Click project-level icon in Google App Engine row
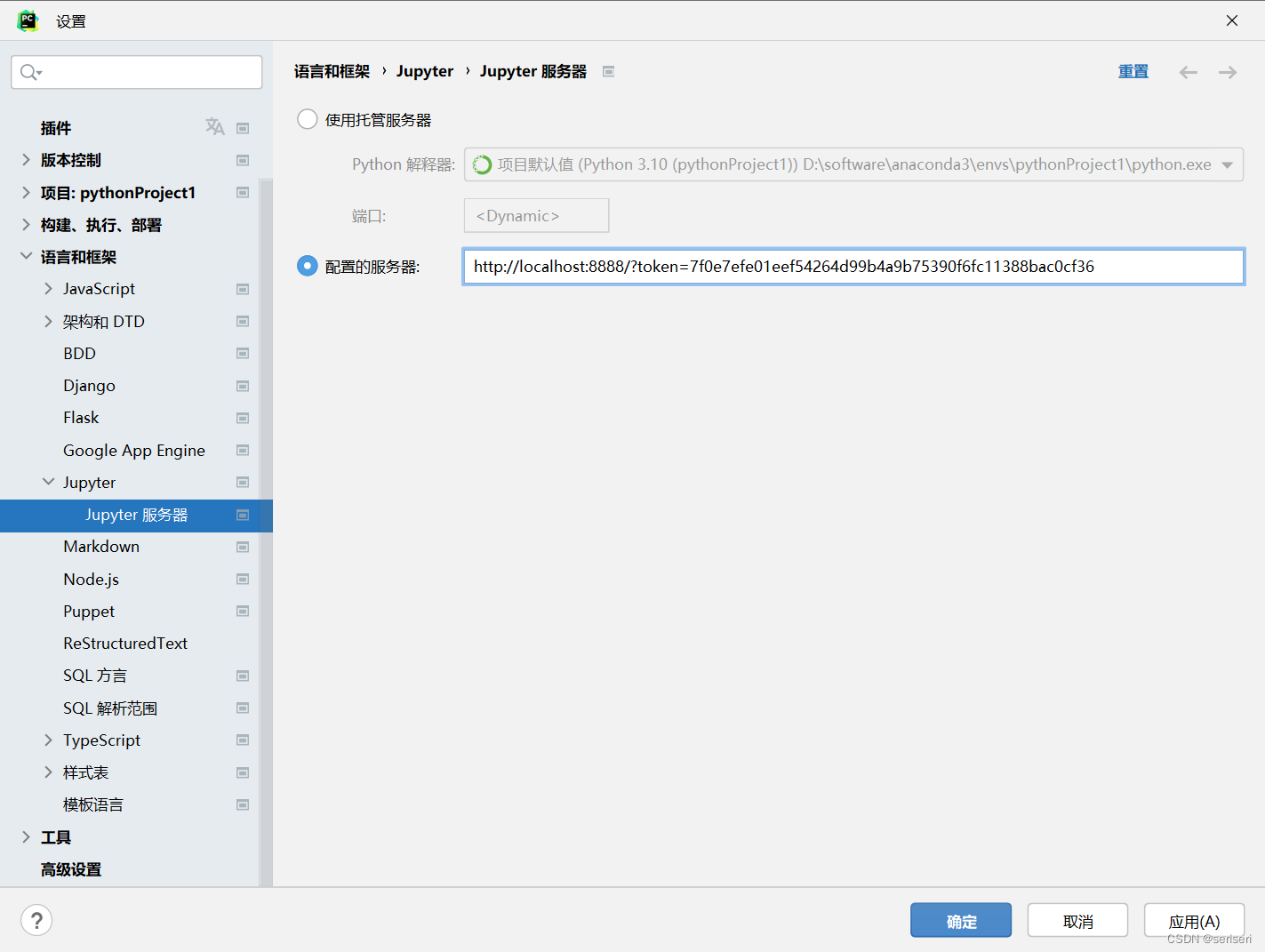The image size is (1265, 952). pyautogui.click(x=243, y=450)
